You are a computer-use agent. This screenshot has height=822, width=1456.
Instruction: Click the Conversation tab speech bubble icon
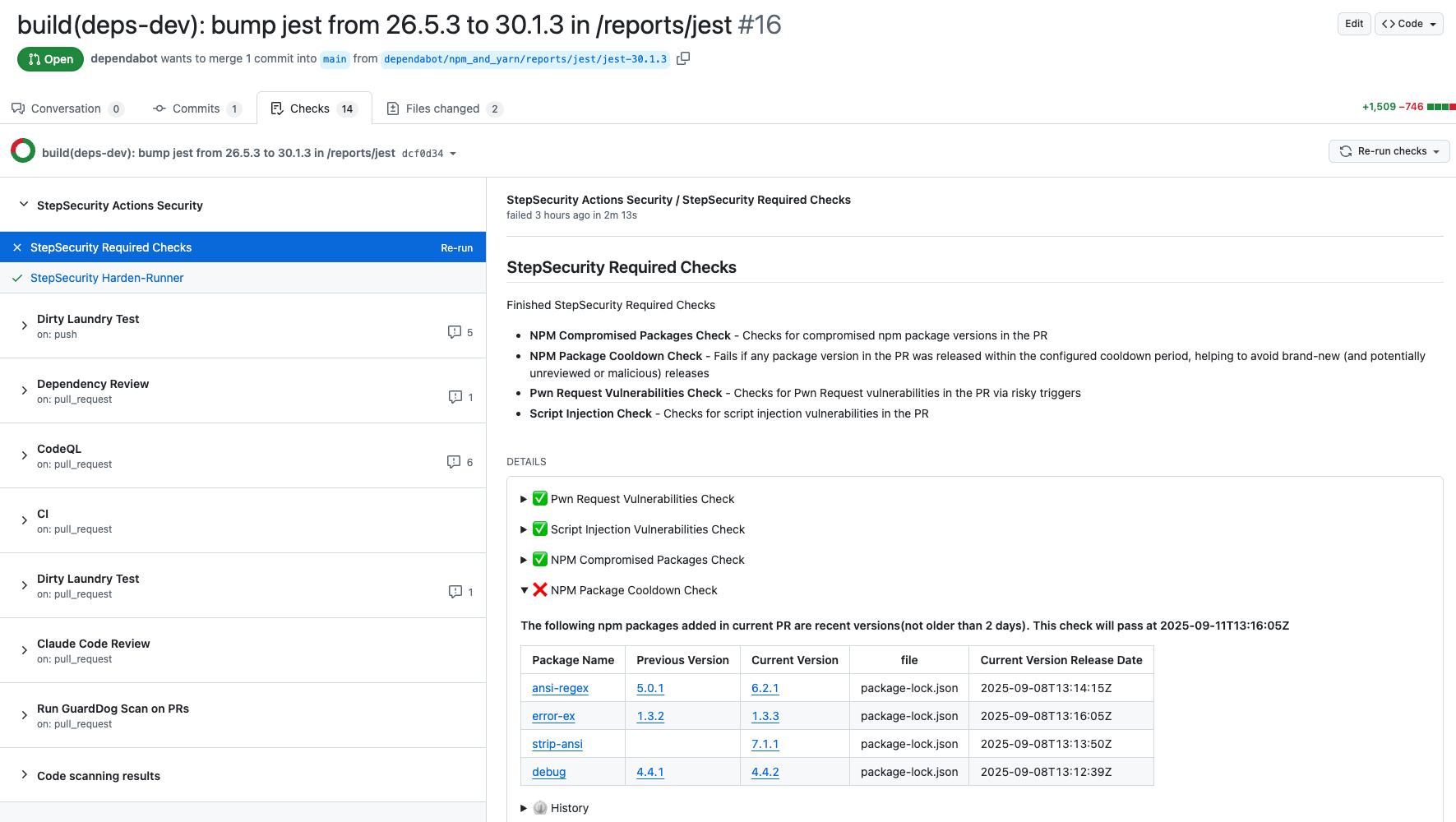pyautogui.click(x=18, y=108)
